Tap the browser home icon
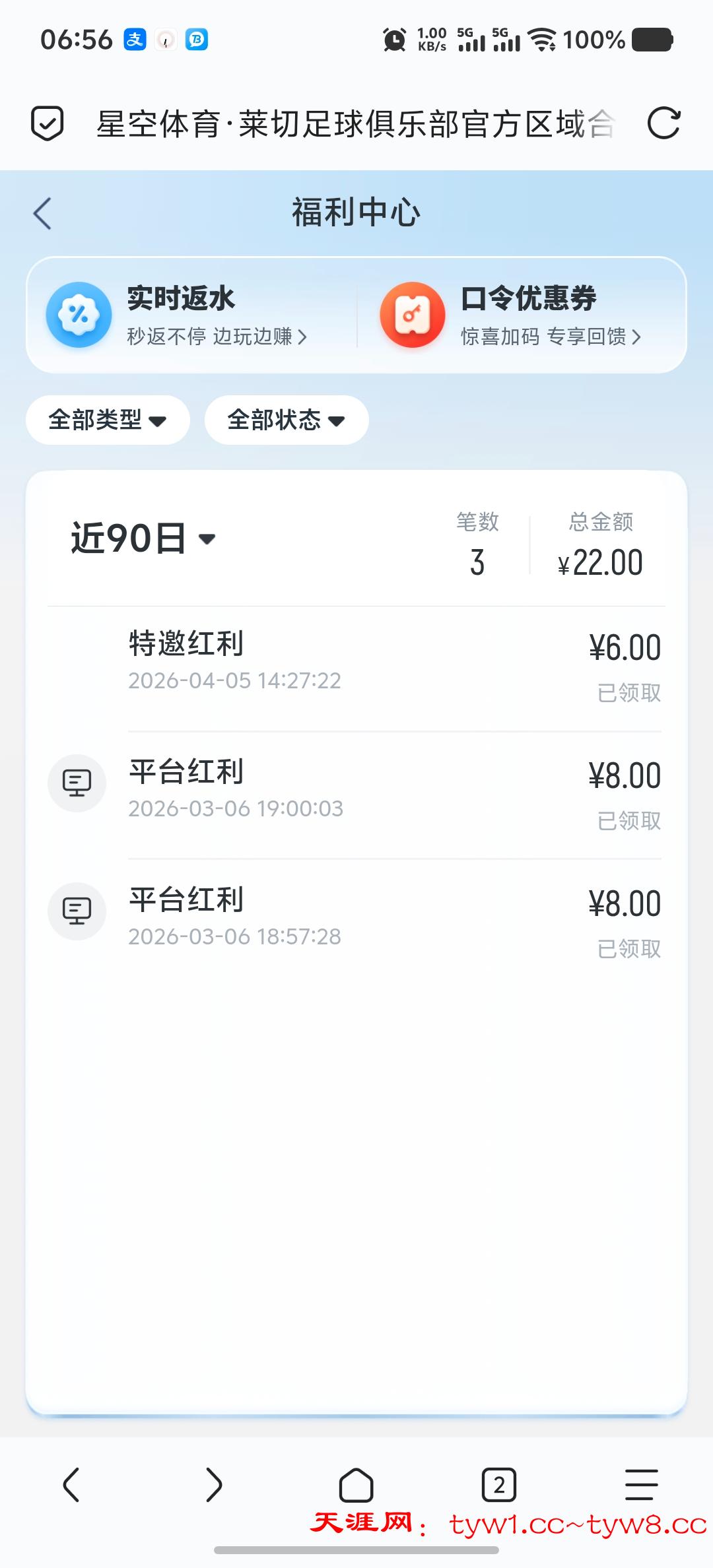This screenshot has height=1568, width=713. (356, 1485)
